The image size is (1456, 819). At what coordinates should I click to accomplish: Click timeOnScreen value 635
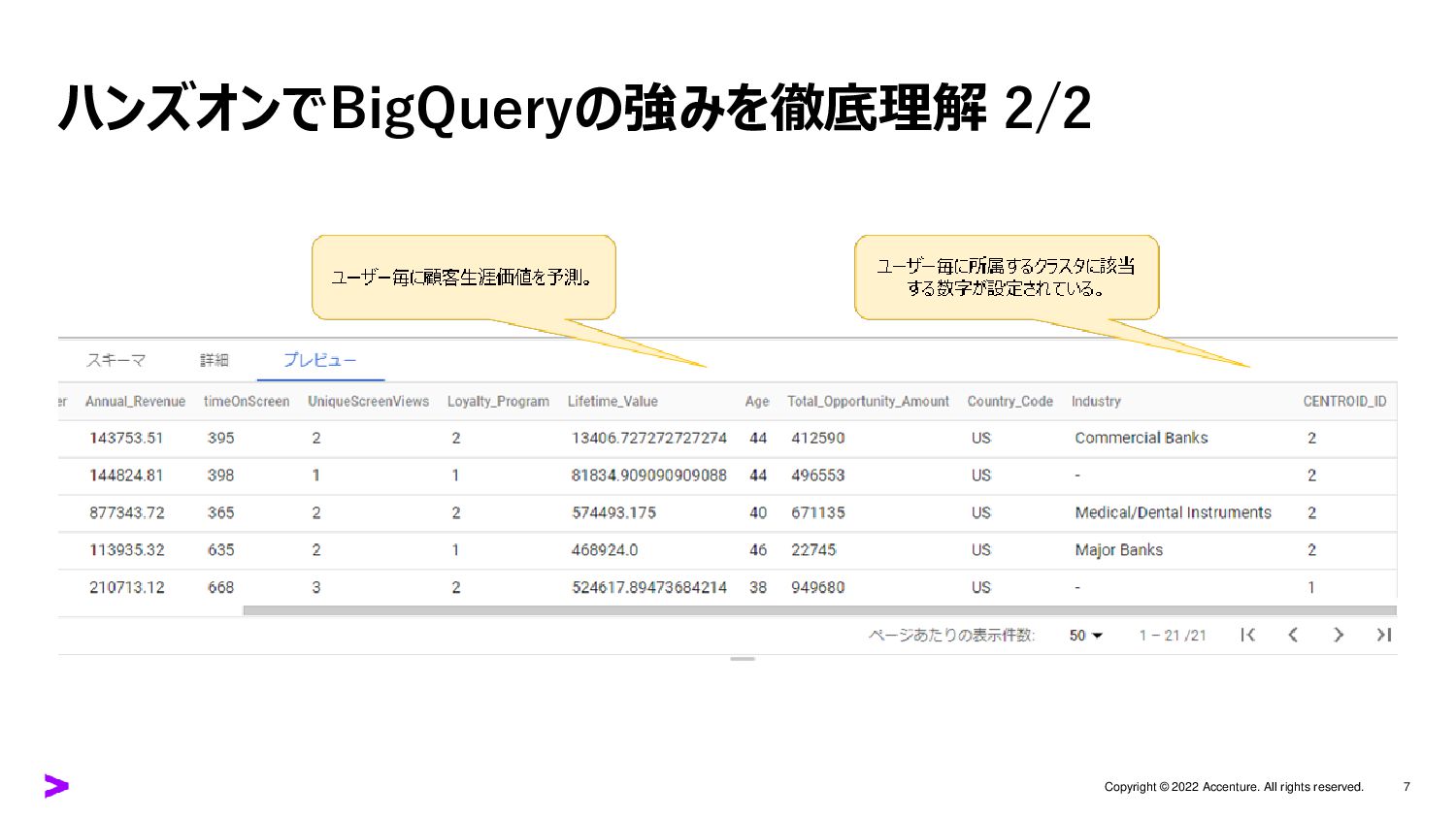tap(221, 550)
